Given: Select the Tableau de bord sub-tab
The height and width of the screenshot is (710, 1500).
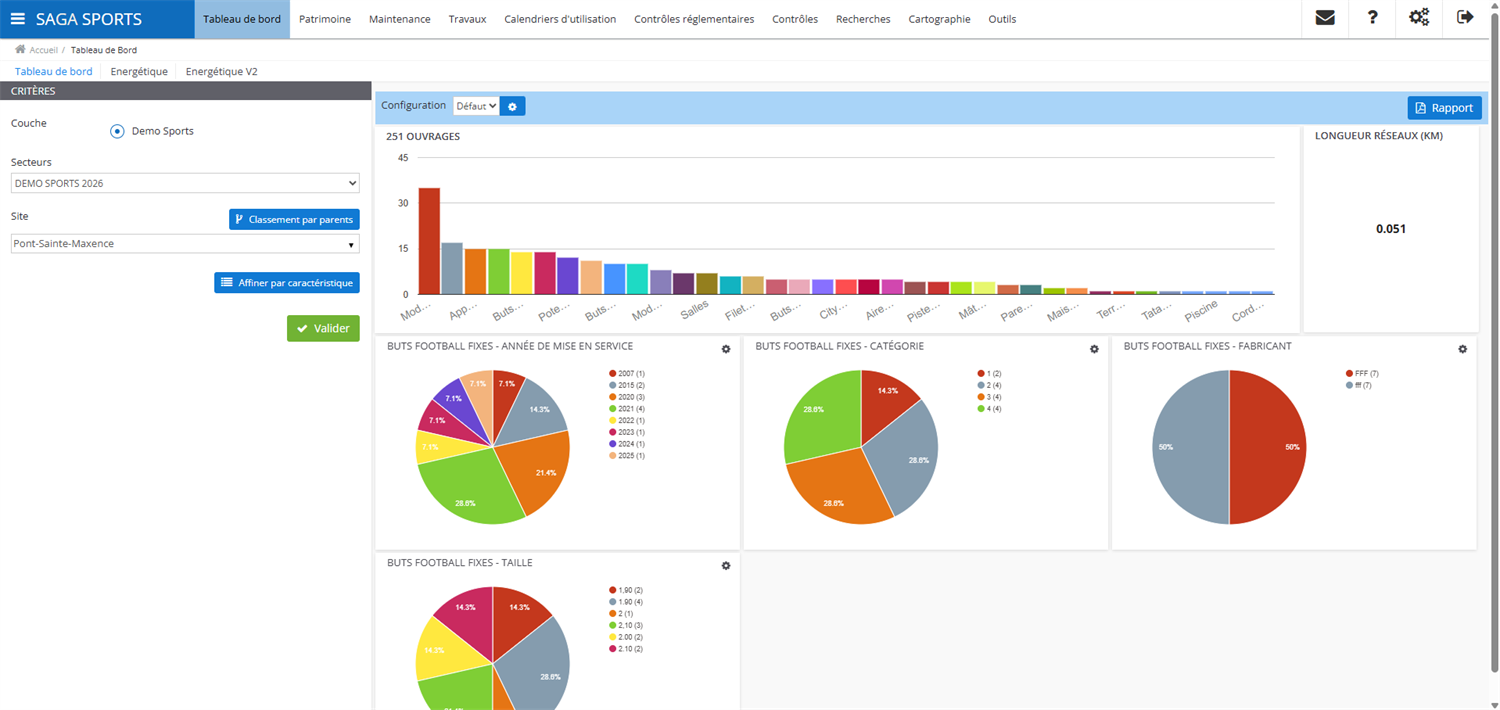Looking at the screenshot, I should pos(54,71).
